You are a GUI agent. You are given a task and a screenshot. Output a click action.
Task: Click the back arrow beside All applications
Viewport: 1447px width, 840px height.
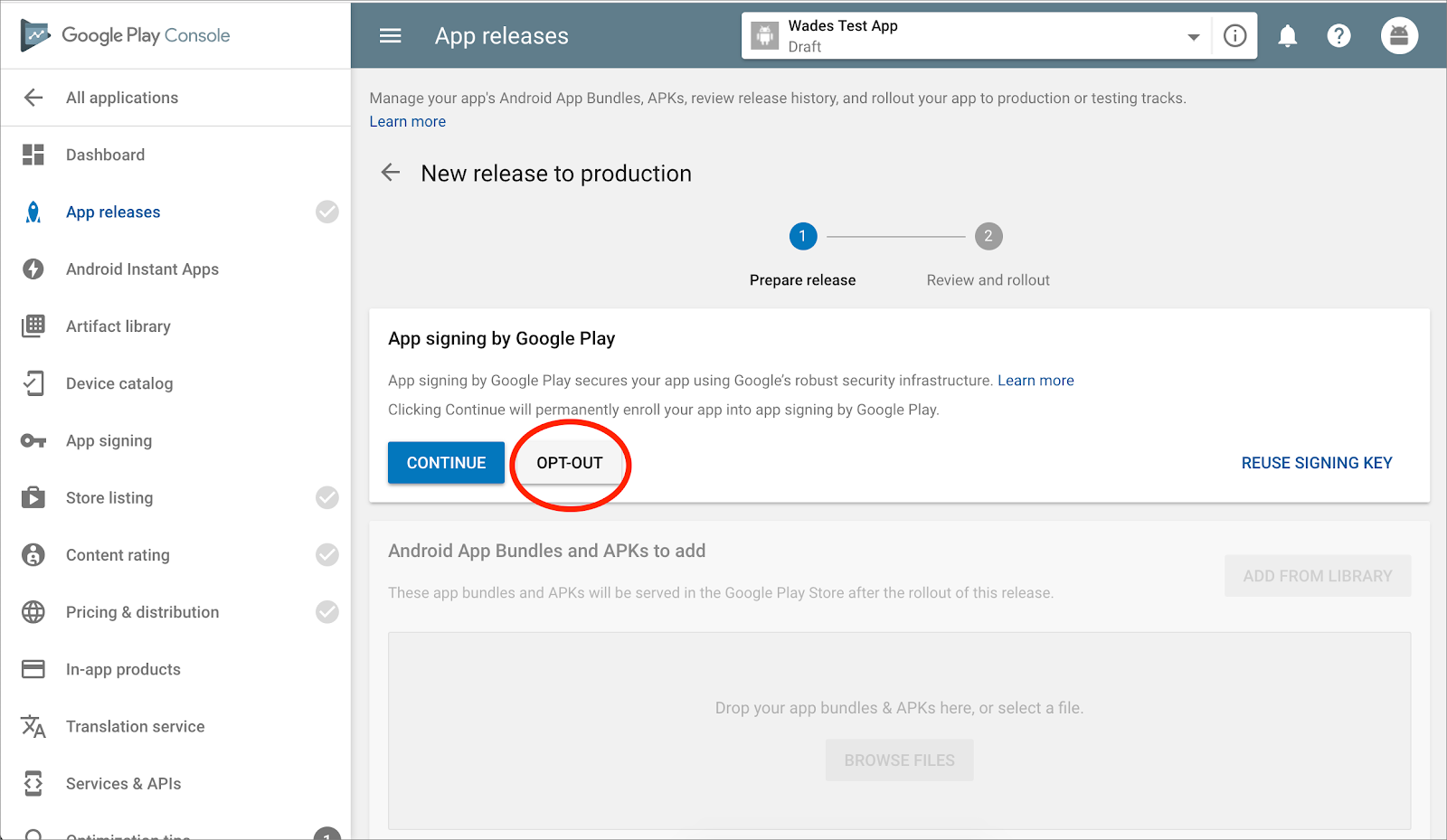click(33, 98)
